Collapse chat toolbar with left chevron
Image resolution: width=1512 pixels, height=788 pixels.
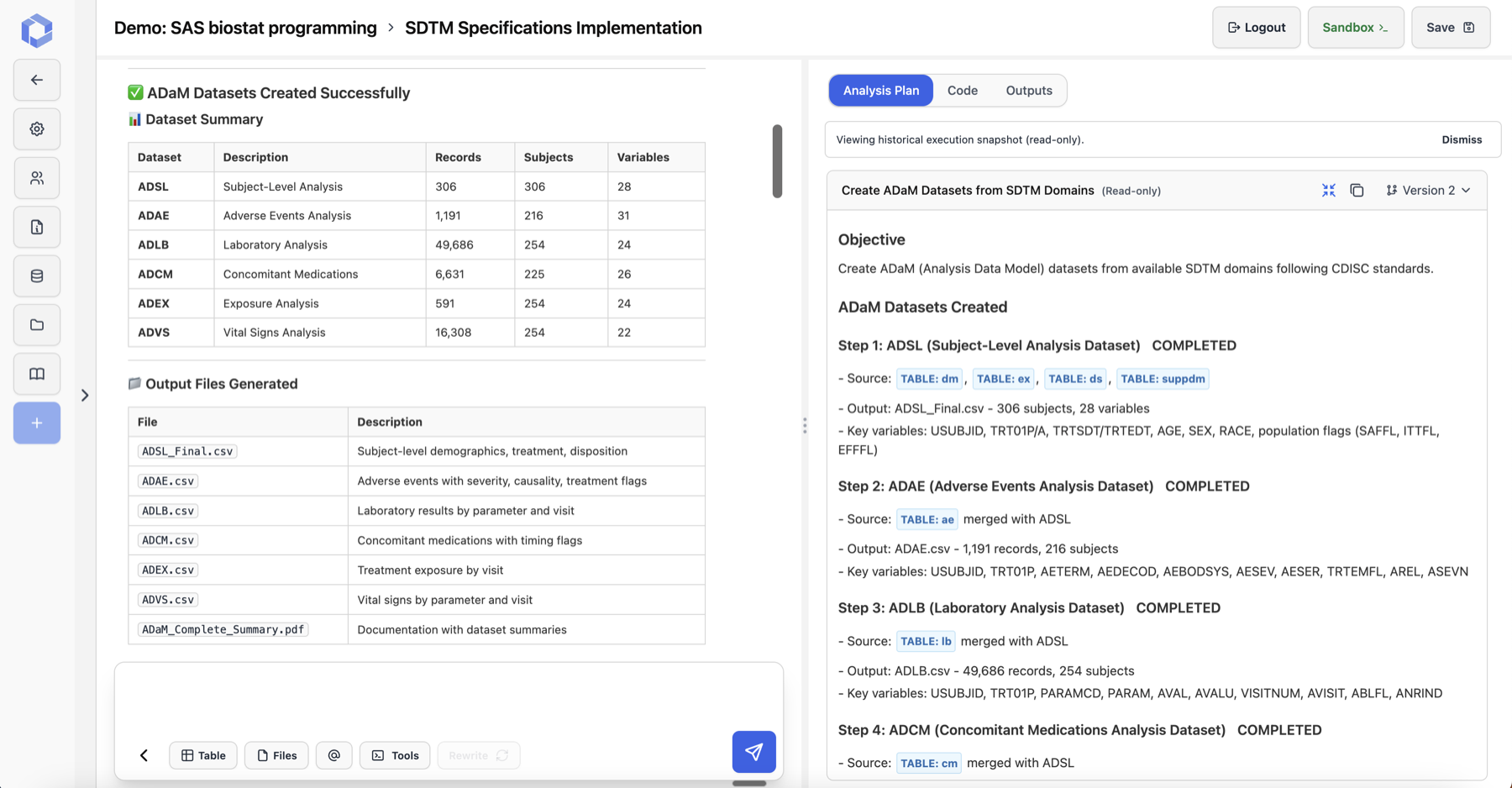[x=144, y=755]
